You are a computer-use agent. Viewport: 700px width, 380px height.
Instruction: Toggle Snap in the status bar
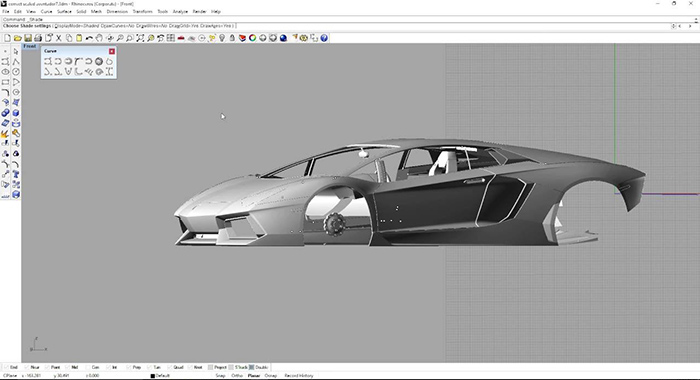[220, 376]
